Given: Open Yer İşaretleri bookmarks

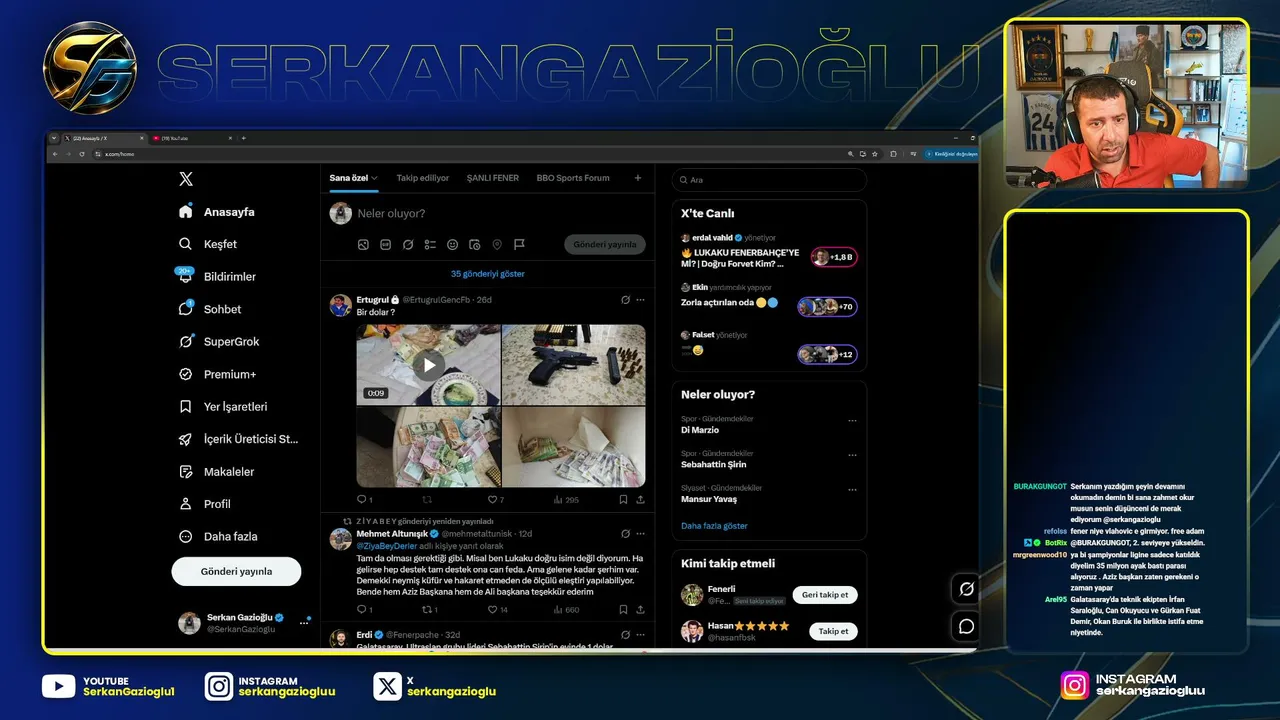Looking at the screenshot, I should [x=223, y=407].
